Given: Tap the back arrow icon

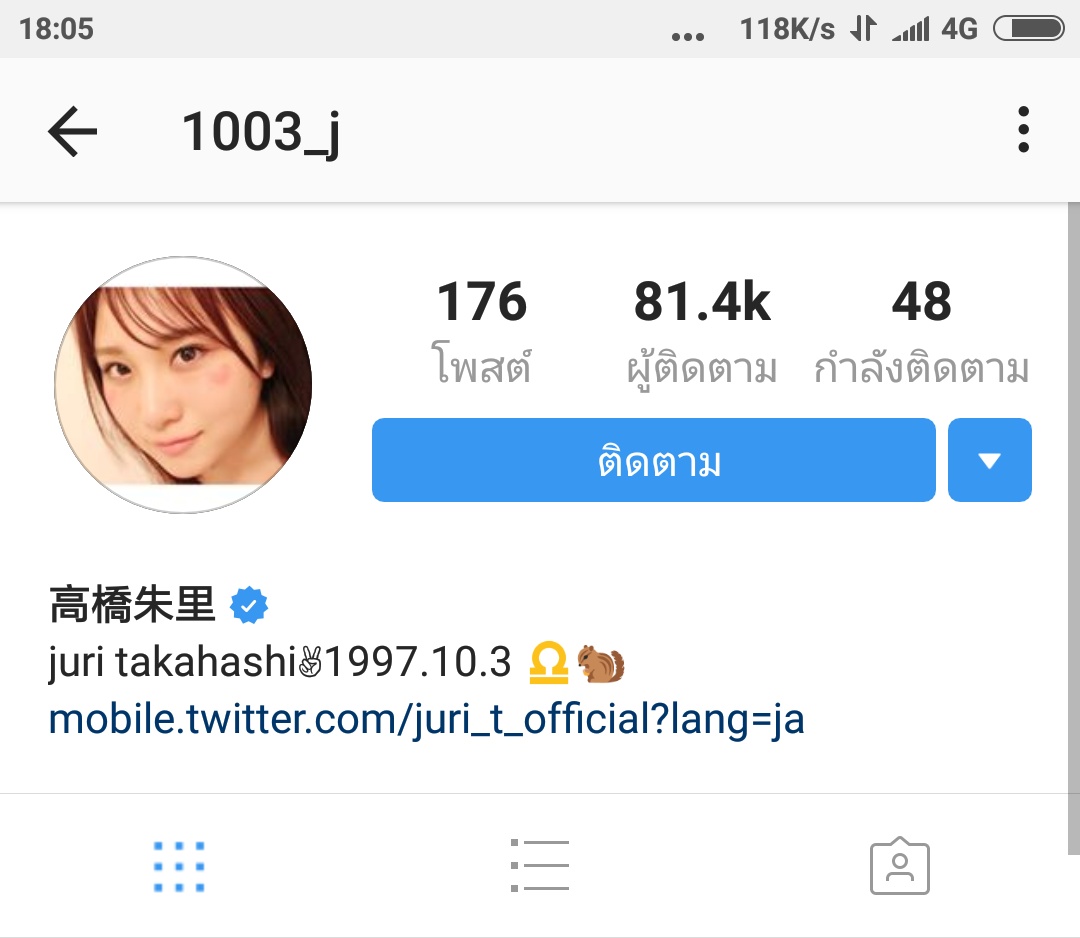Looking at the screenshot, I should pos(72,131).
